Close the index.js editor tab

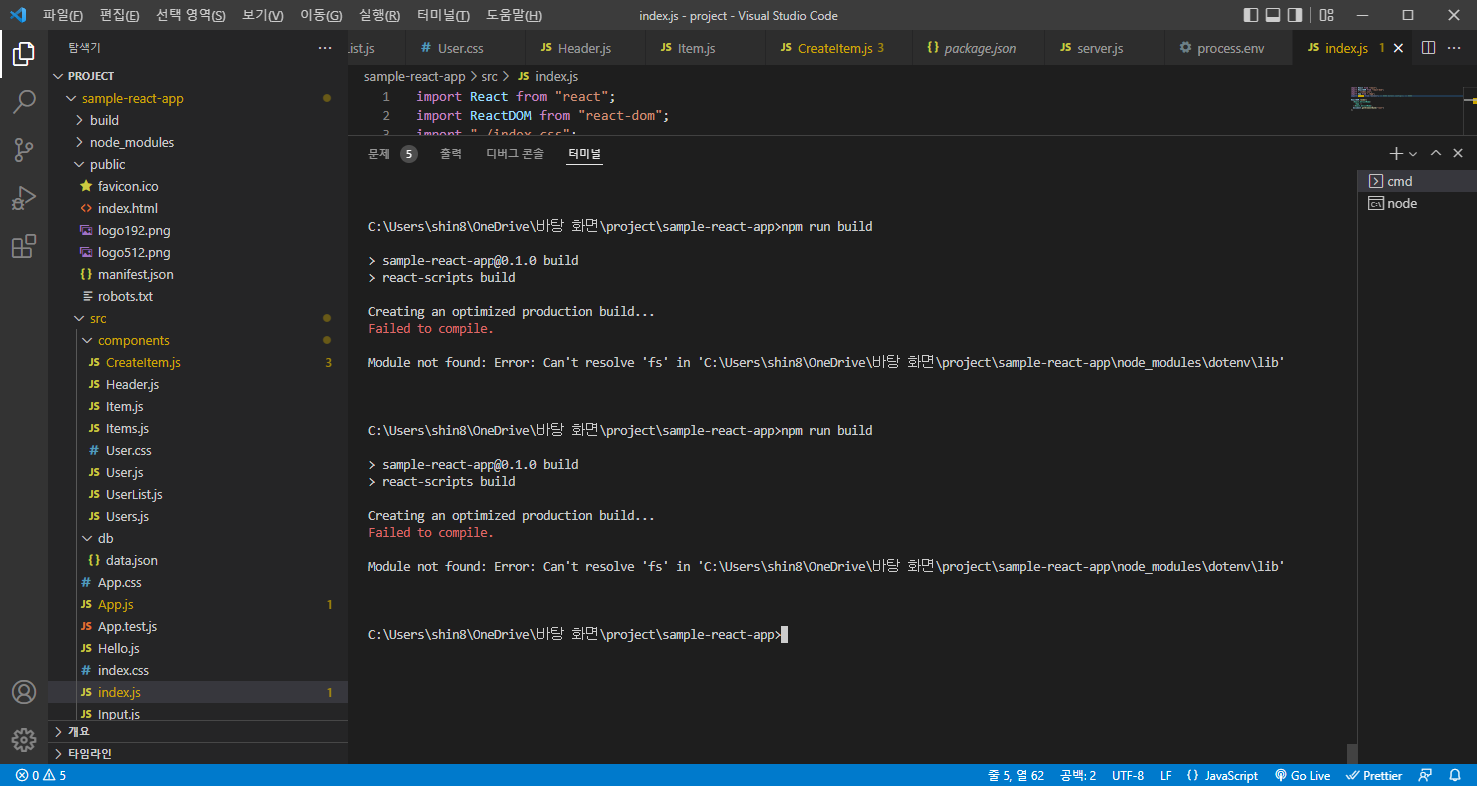pos(1398,48)
